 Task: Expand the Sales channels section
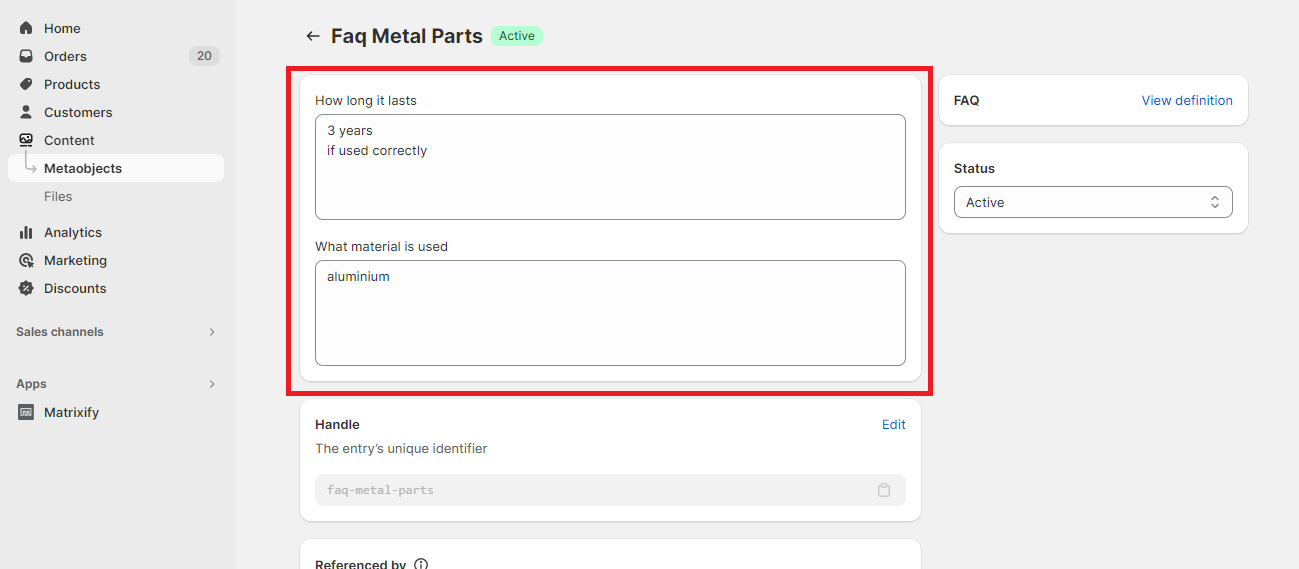(212, 332)
